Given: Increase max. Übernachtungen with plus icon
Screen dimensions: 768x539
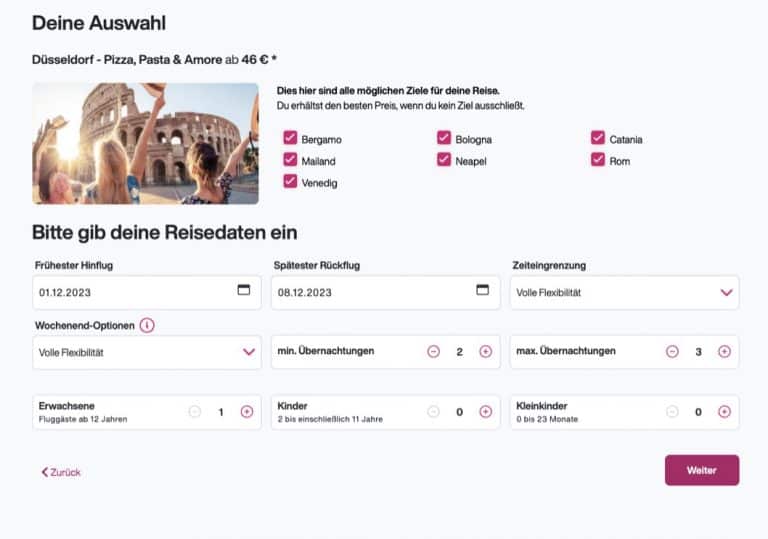Looking at the screenshot, I should 725,351.
